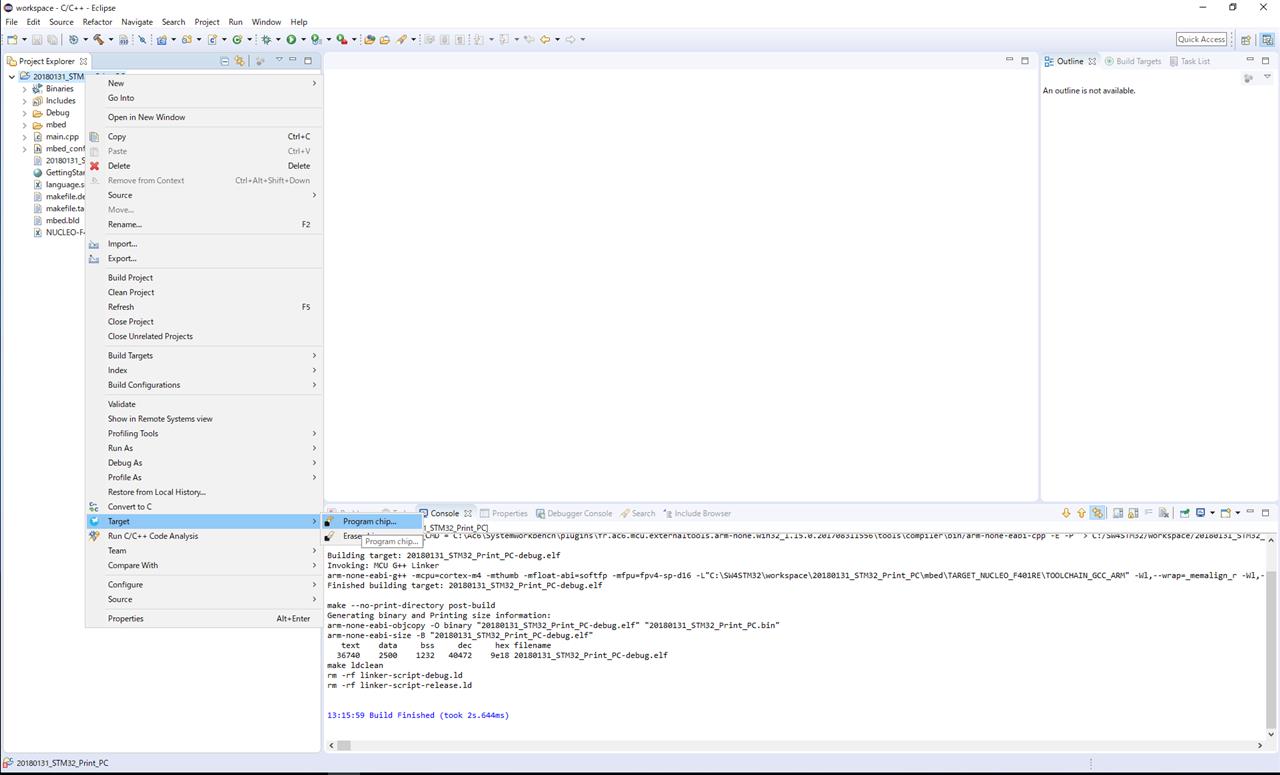Switch to the Search tab in bottom panel

(x=637, y=513)
